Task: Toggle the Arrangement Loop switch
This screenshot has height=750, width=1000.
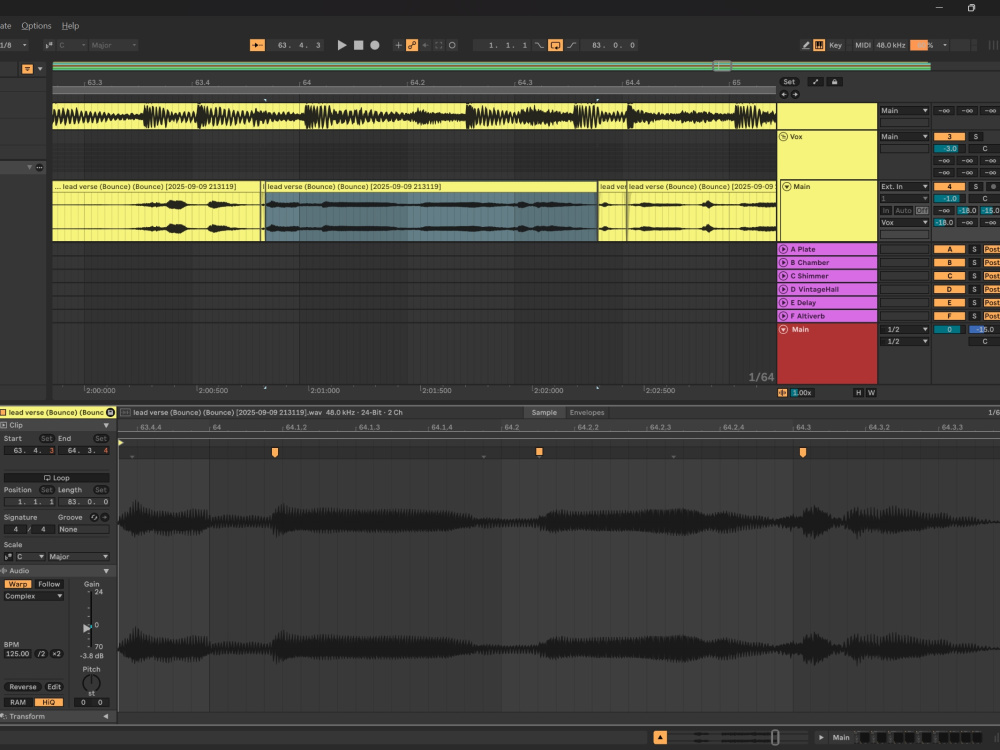Action: (x=555, y=45)
